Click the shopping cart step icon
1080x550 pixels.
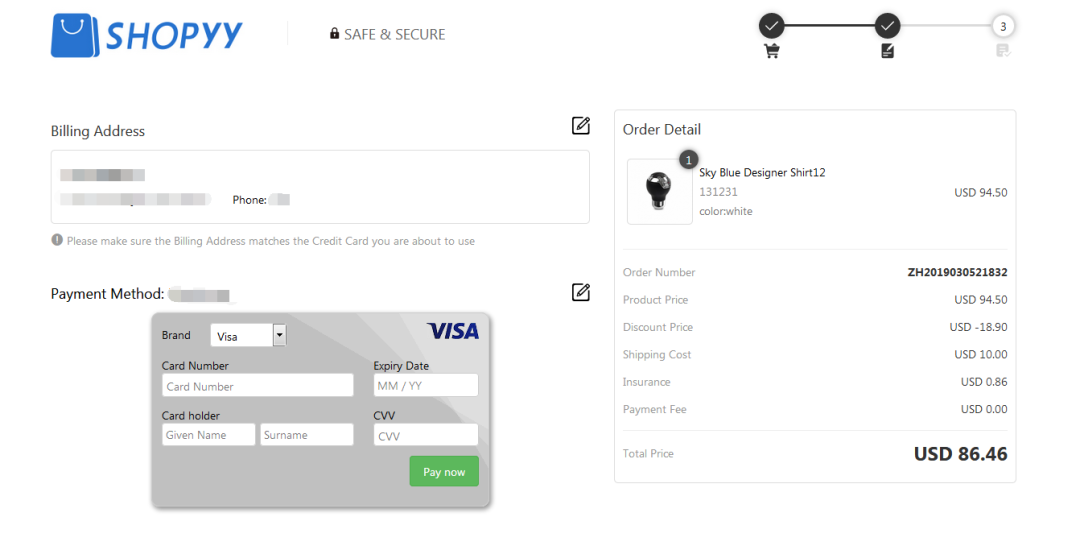pos(771,51)
